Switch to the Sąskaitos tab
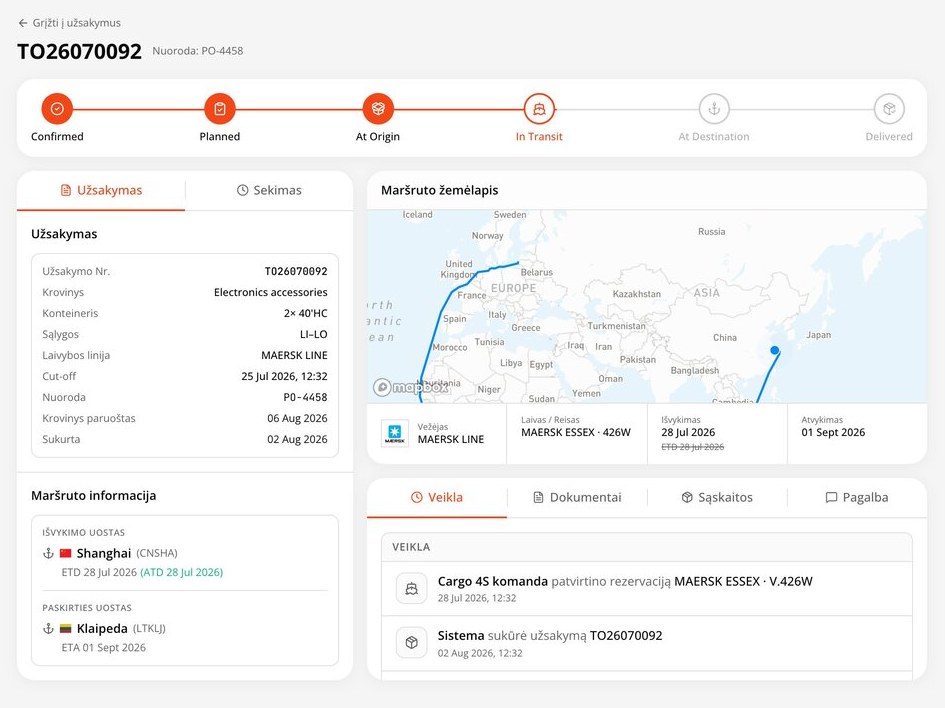Image resolution: width=945 pixels, height=708 pixels. pyautogui.click(x=717, y=498)
